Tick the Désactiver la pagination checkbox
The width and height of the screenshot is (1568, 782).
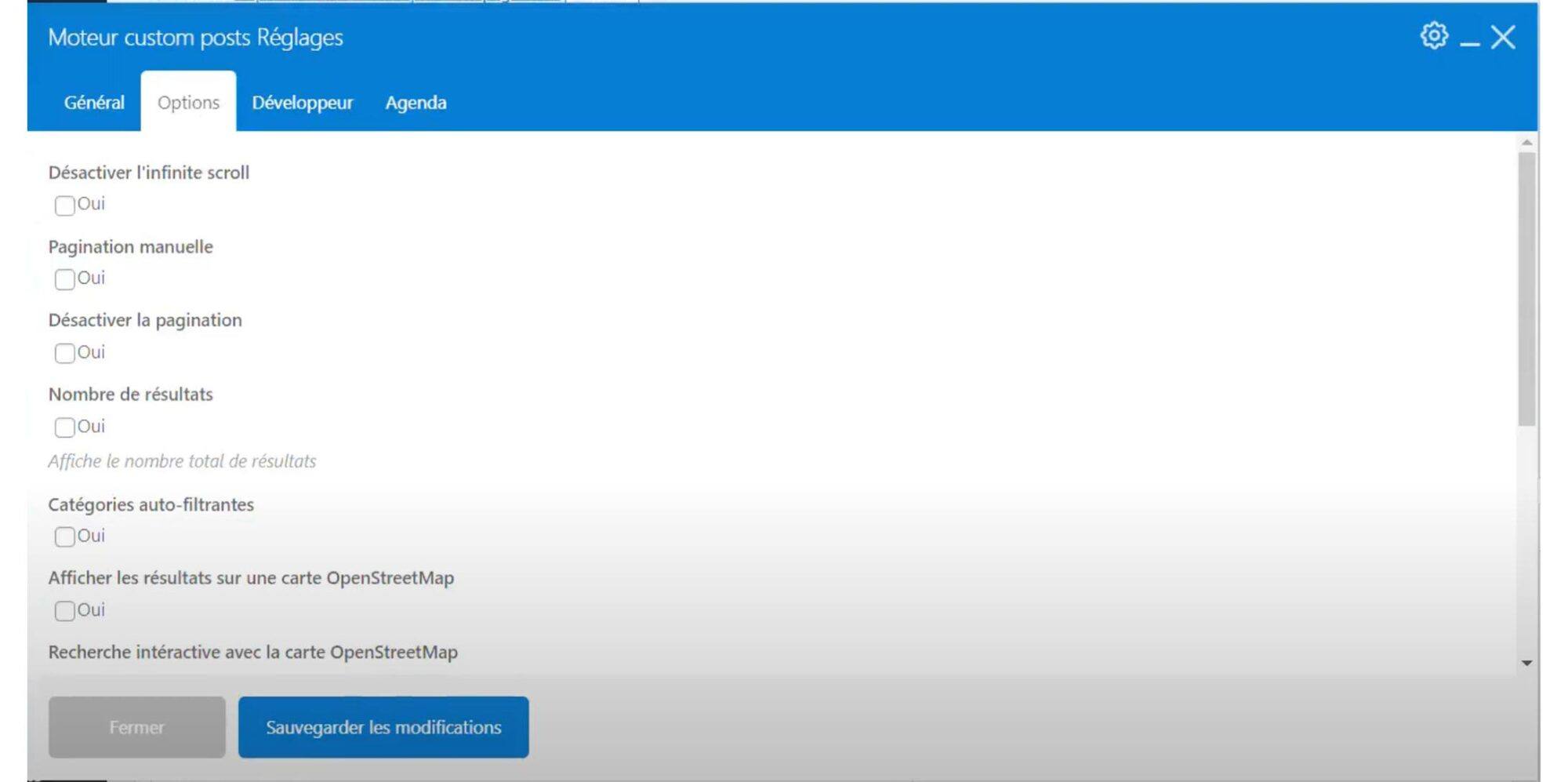pyautogui.click(x=65, y=353)
